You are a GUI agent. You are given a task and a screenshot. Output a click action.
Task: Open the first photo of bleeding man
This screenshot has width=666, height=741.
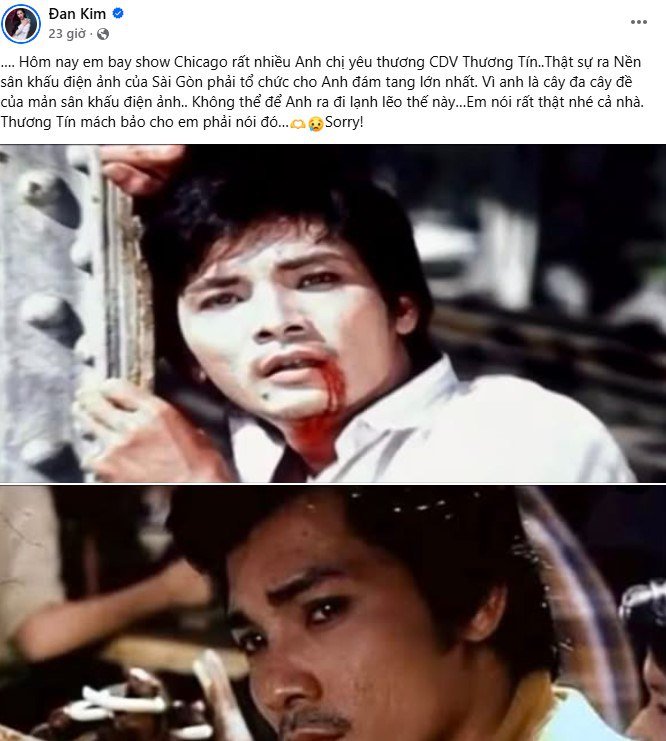pos(333,313)
